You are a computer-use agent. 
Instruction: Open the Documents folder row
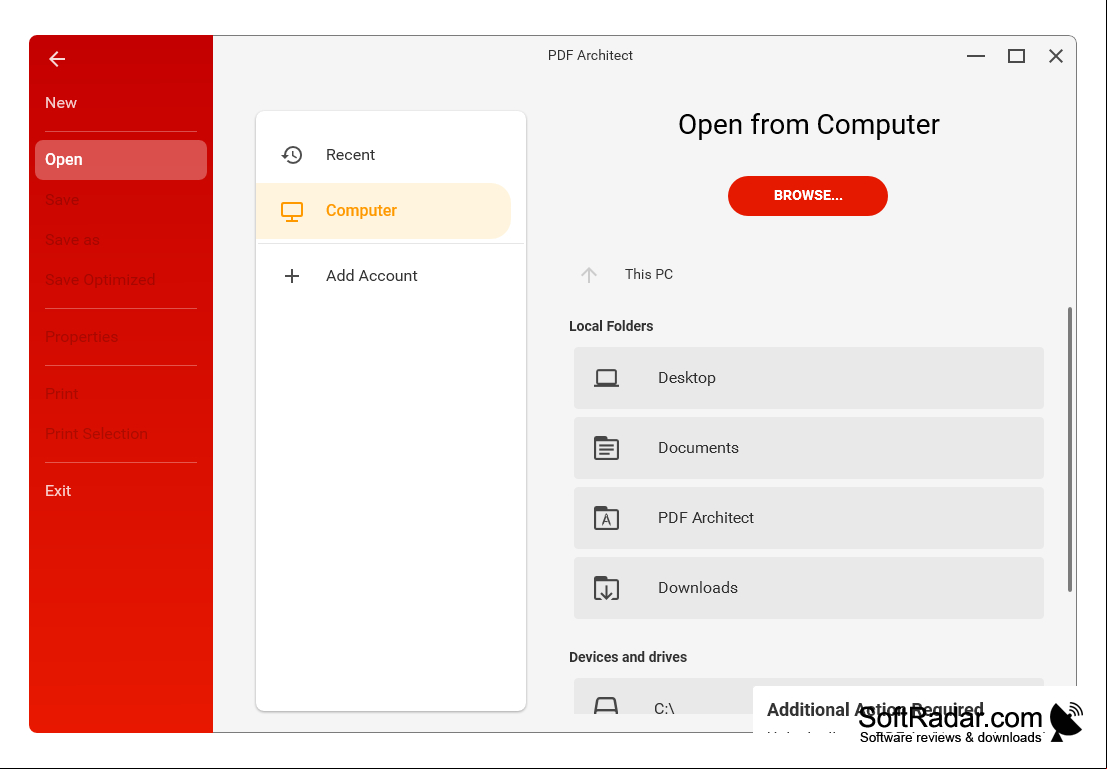pos(808,448)
